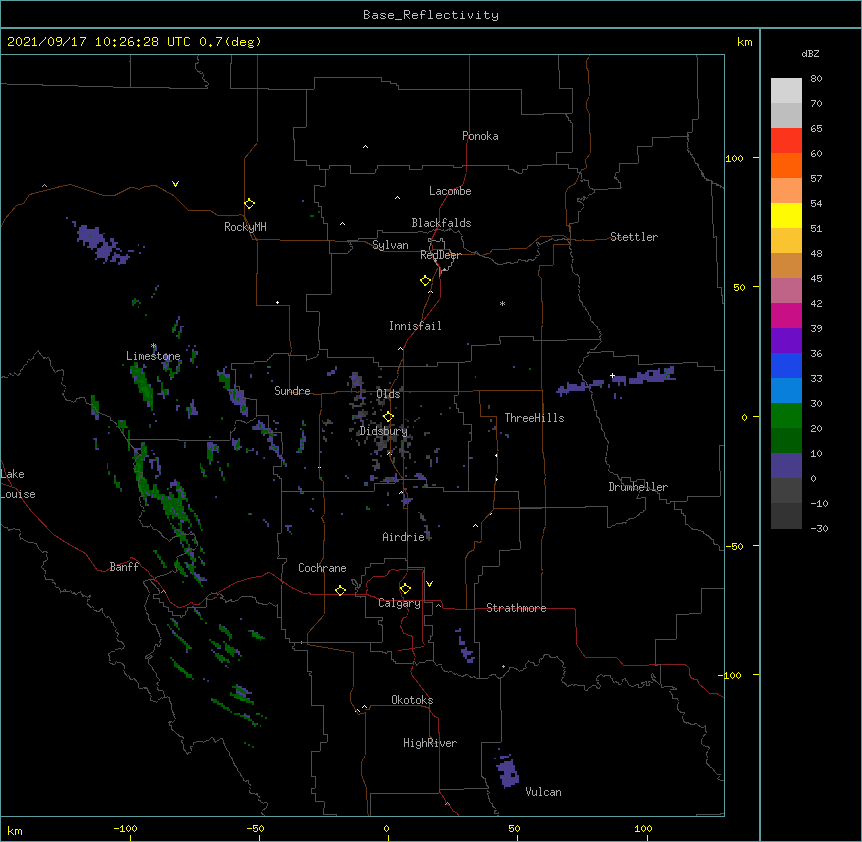Click the white plus marker northwest of Drumheller
Screen dimensions: 862x842
(x=612, y=375)
